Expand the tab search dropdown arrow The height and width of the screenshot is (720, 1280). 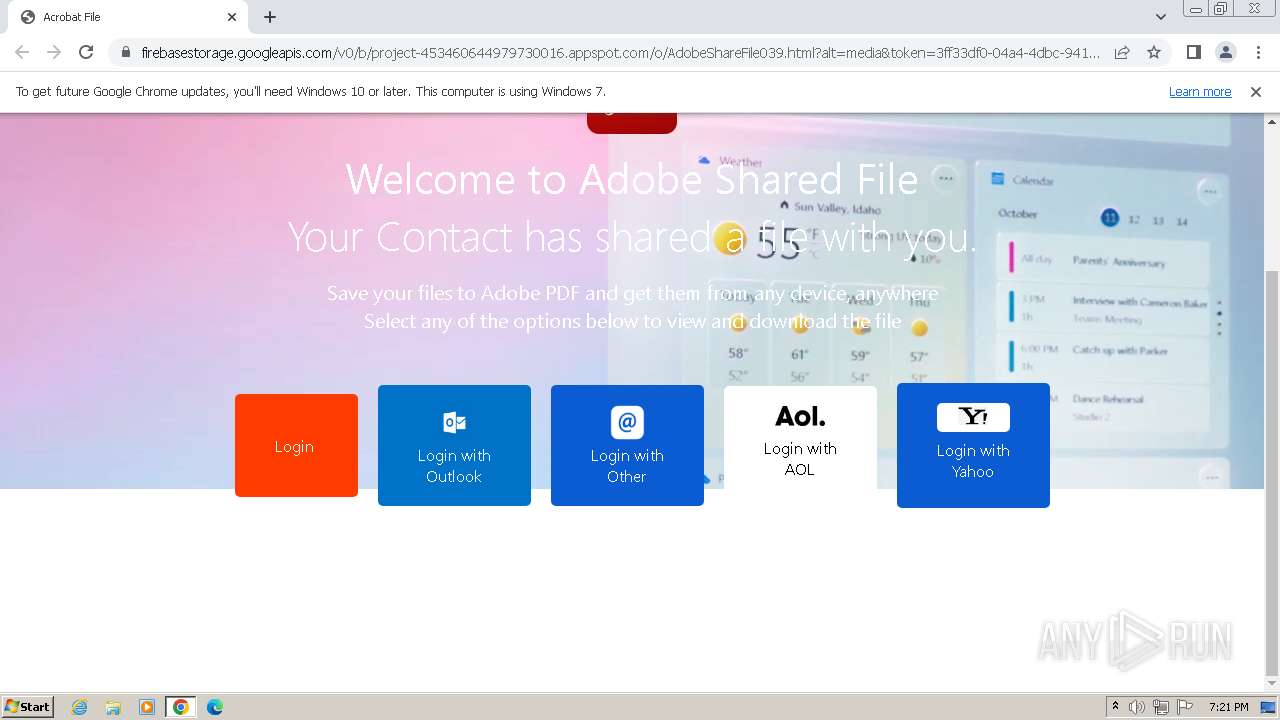pos(1161,17)
